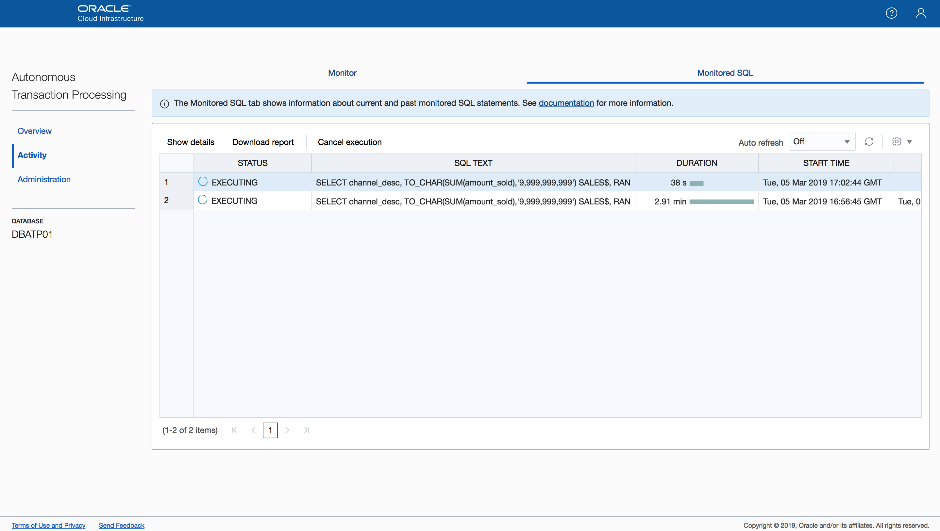Click the 2.91 min duration bar

[x=721, y=201]
